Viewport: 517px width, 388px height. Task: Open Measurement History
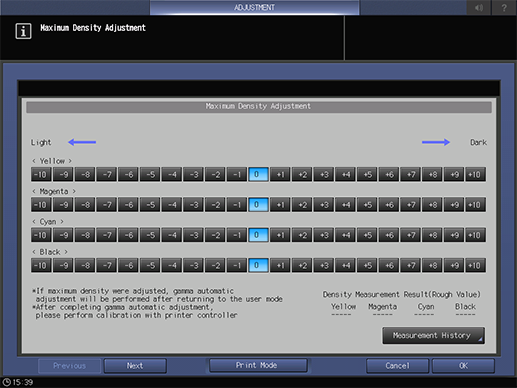433,335
